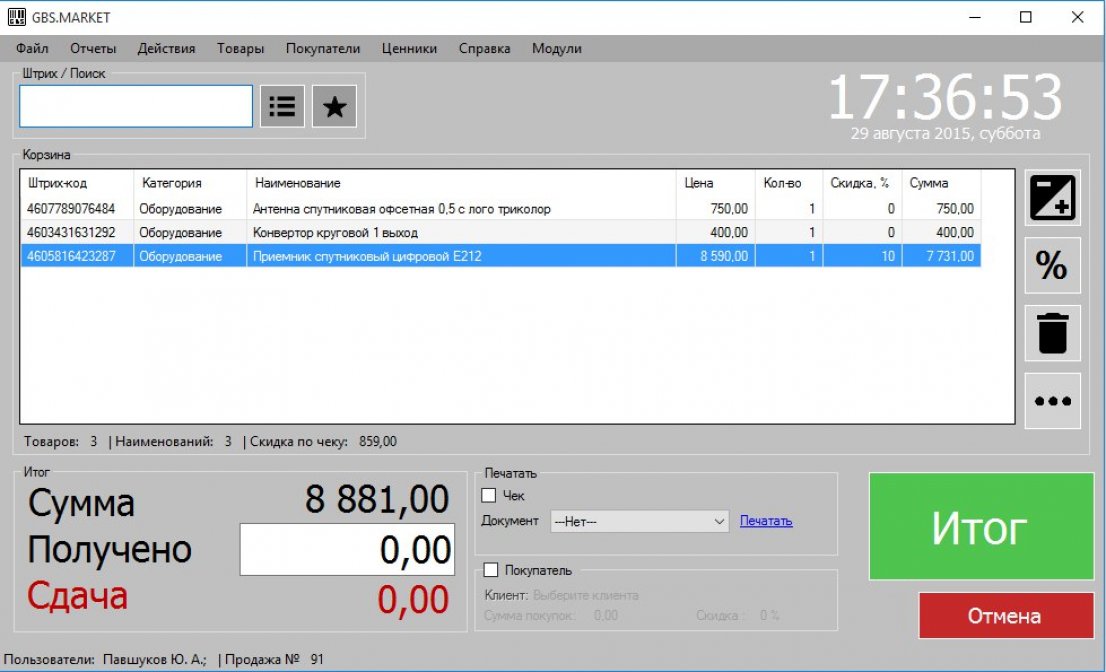The image size is (1106, 672).
Task: Click the plus/minus quantity change icon
Action: point(1052,197)
